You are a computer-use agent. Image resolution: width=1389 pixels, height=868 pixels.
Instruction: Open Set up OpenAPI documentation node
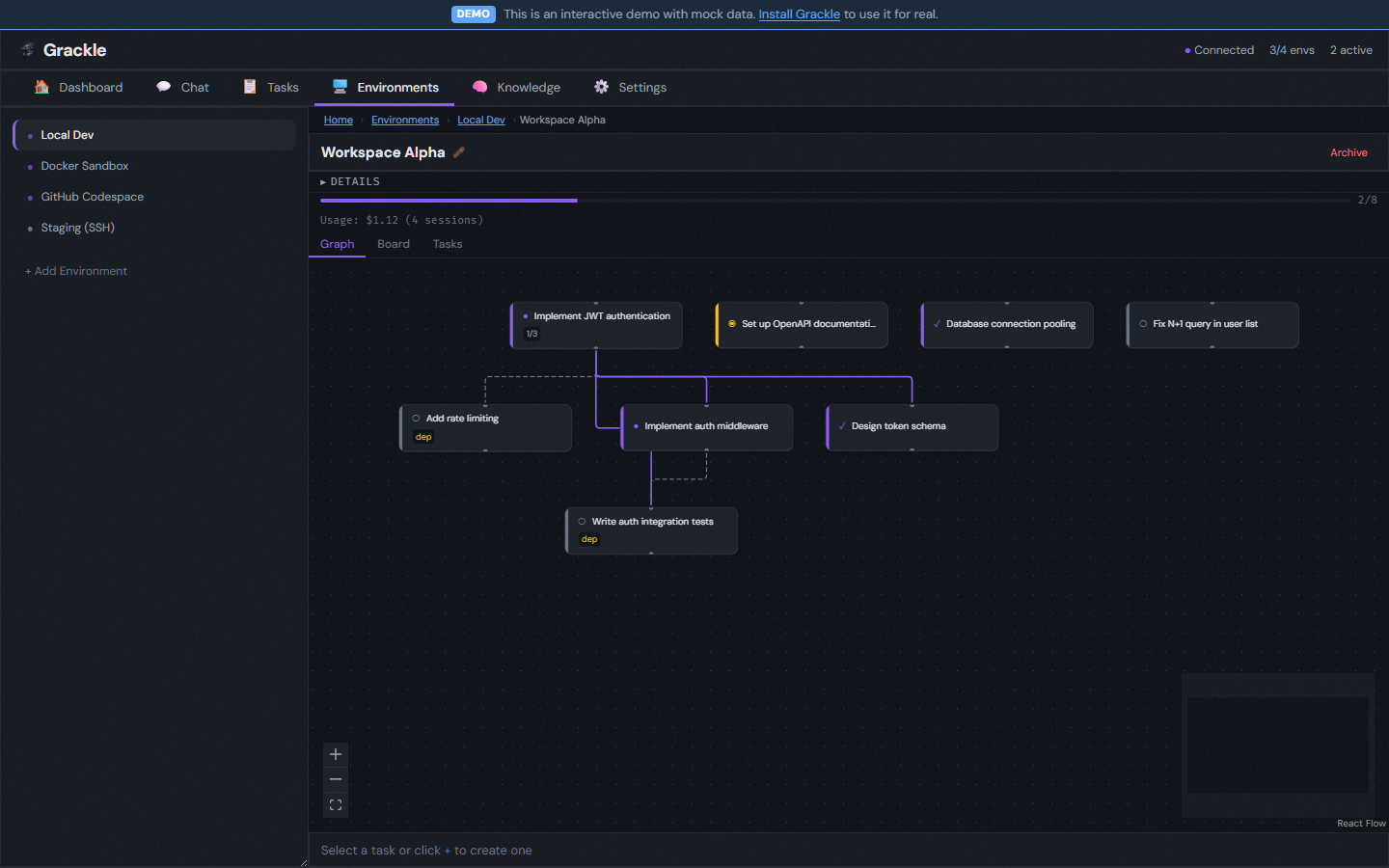802,325
